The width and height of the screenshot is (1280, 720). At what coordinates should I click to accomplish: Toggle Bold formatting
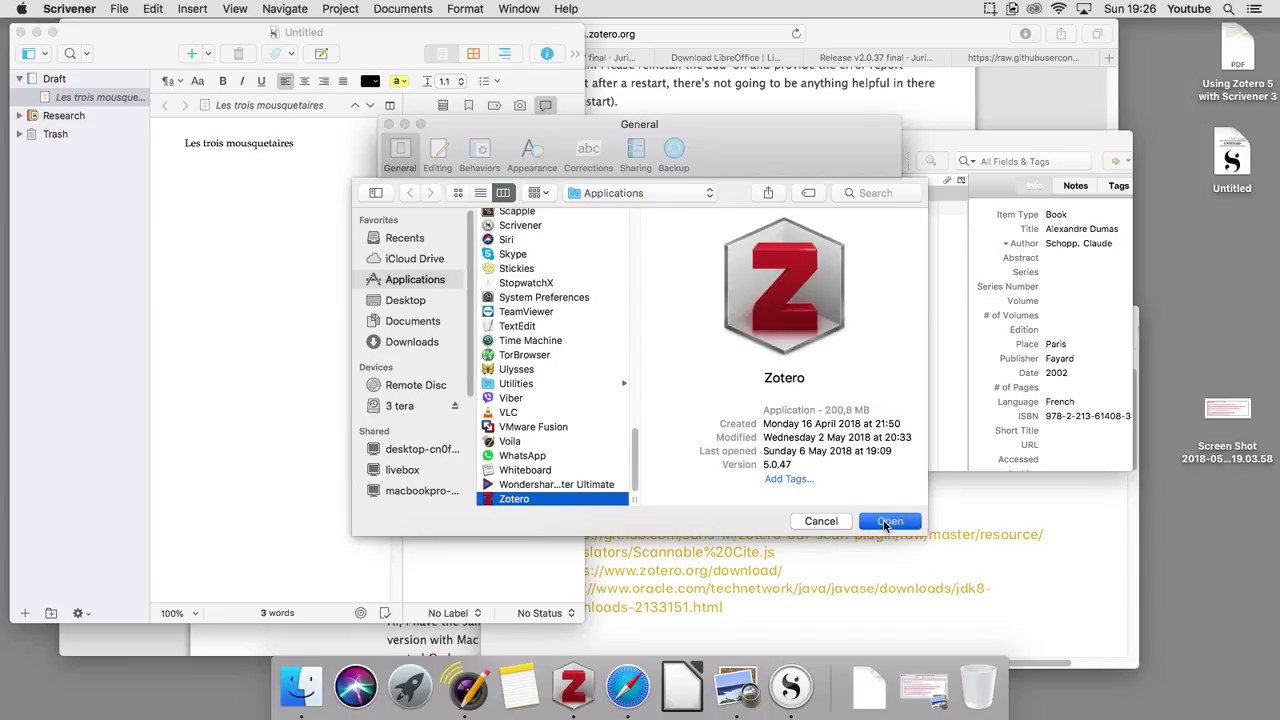(x=223, y=81)
